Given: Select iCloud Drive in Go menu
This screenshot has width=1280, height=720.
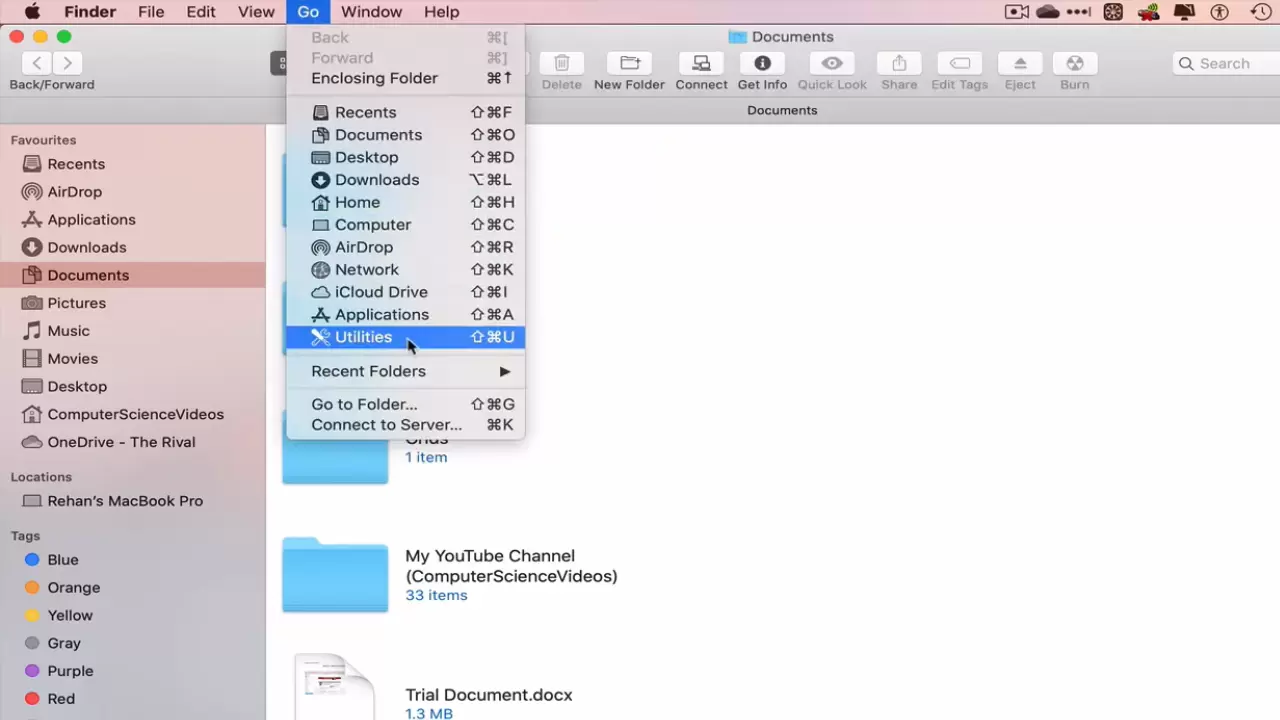Looking at the screenshot, I should 405,292.
